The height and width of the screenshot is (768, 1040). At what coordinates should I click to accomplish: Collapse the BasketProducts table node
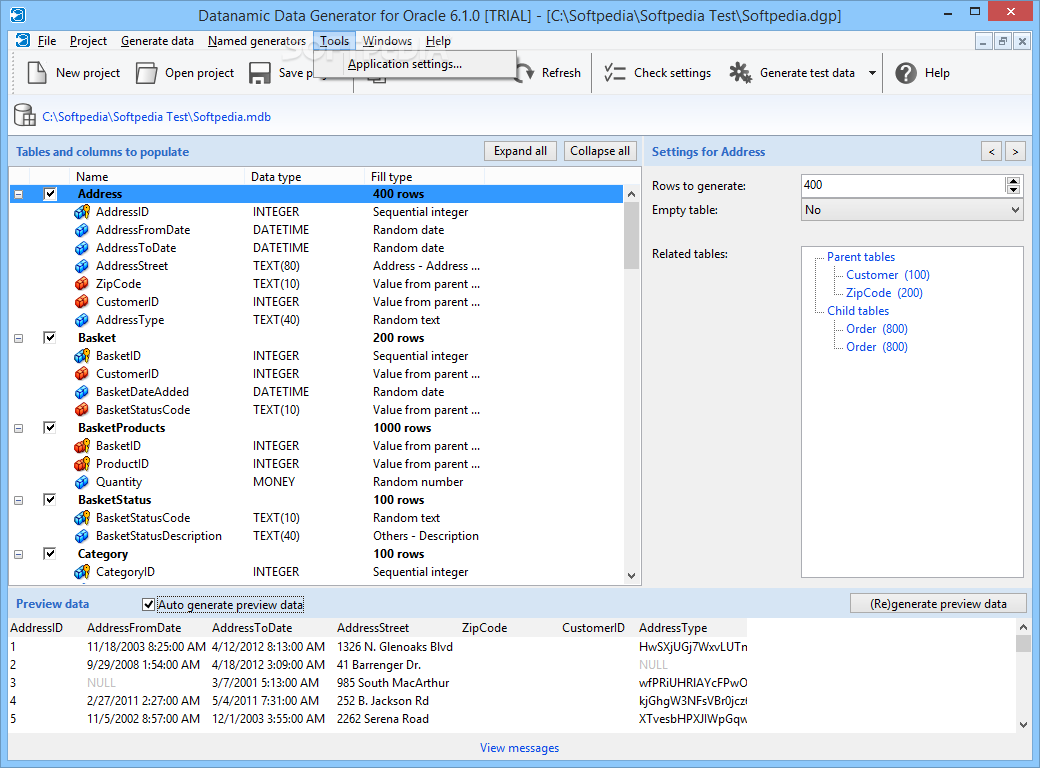click(x=19, y=428)
